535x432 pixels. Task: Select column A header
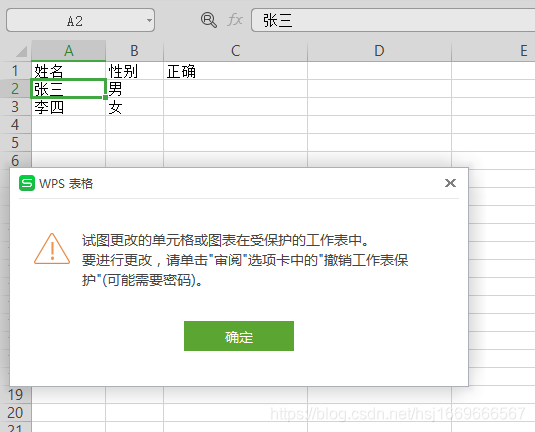click(x=69, y=51)
